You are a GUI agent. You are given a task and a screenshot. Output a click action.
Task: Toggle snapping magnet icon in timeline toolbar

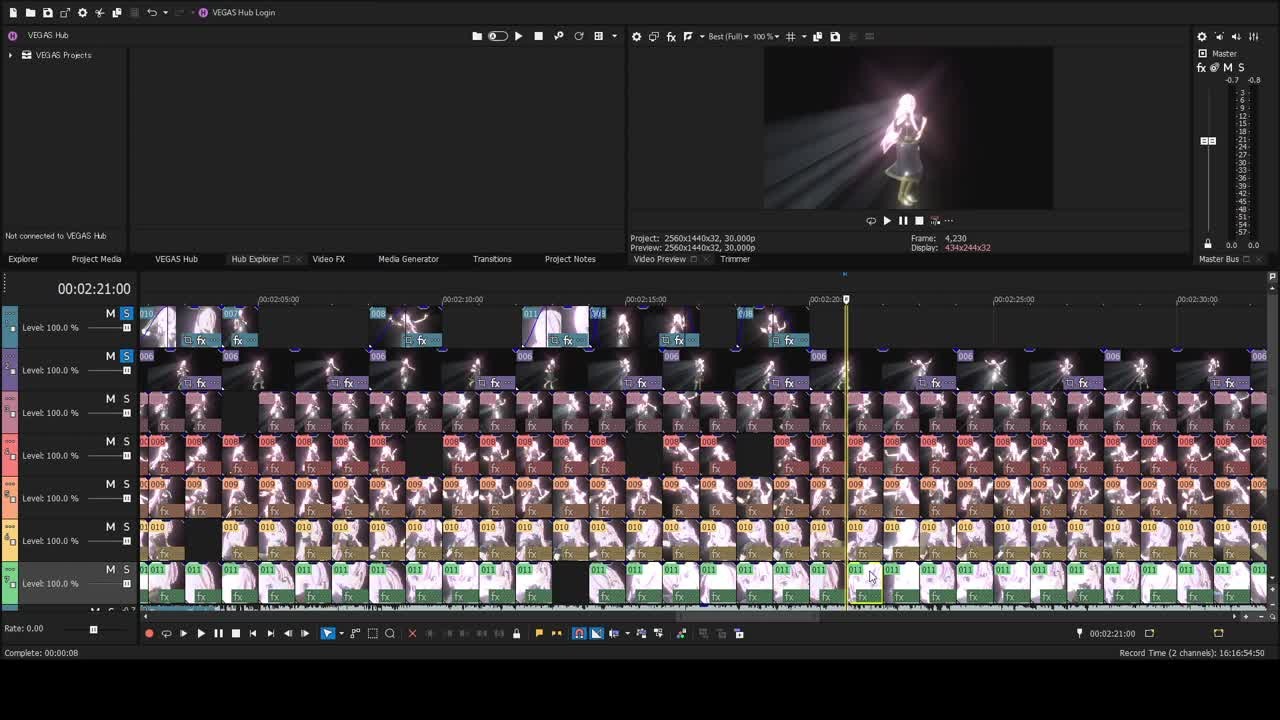pos(579,633)
